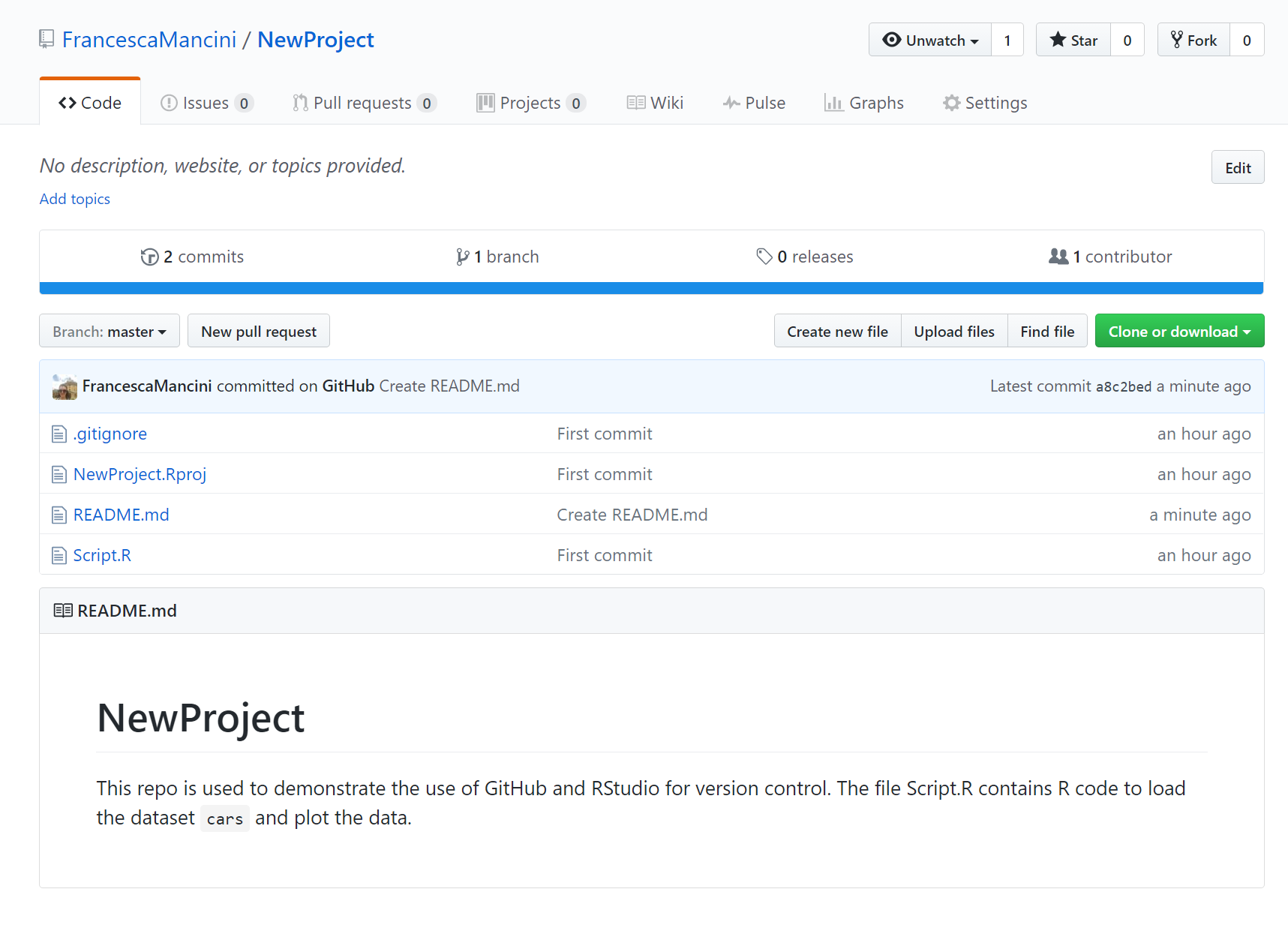View 1 contributor page
The height and width of the screenshot is (934, 1288).
pyautogui.click(x=1110, y=257)
